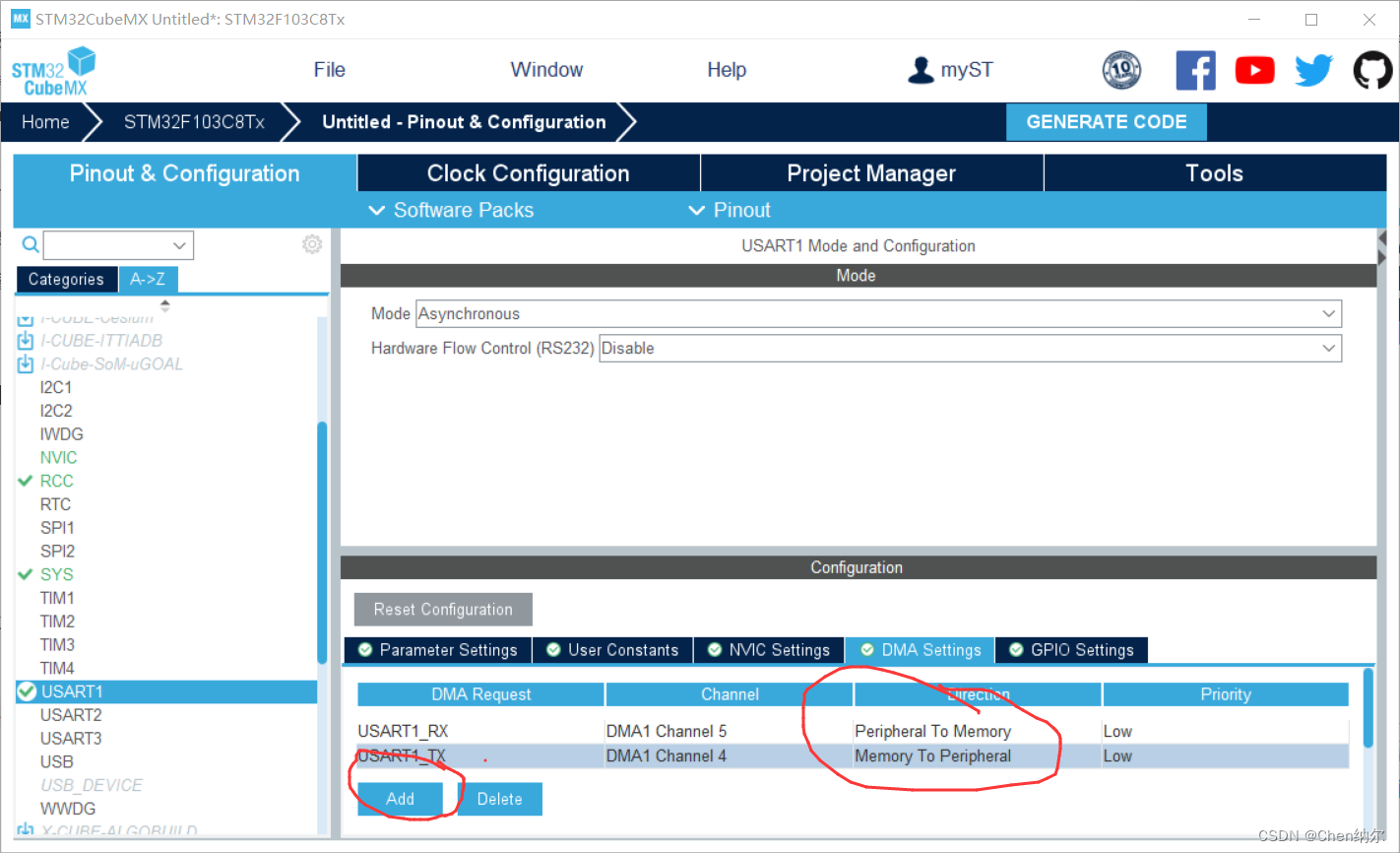This screenshot has height=853, width=1400.
Task: Switch to the Categories view tab
Action: click(x=66, y=280)
